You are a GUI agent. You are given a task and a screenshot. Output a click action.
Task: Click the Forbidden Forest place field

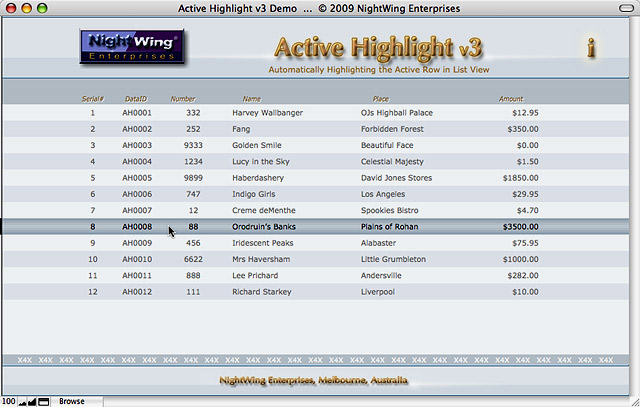tap(392, 129)
